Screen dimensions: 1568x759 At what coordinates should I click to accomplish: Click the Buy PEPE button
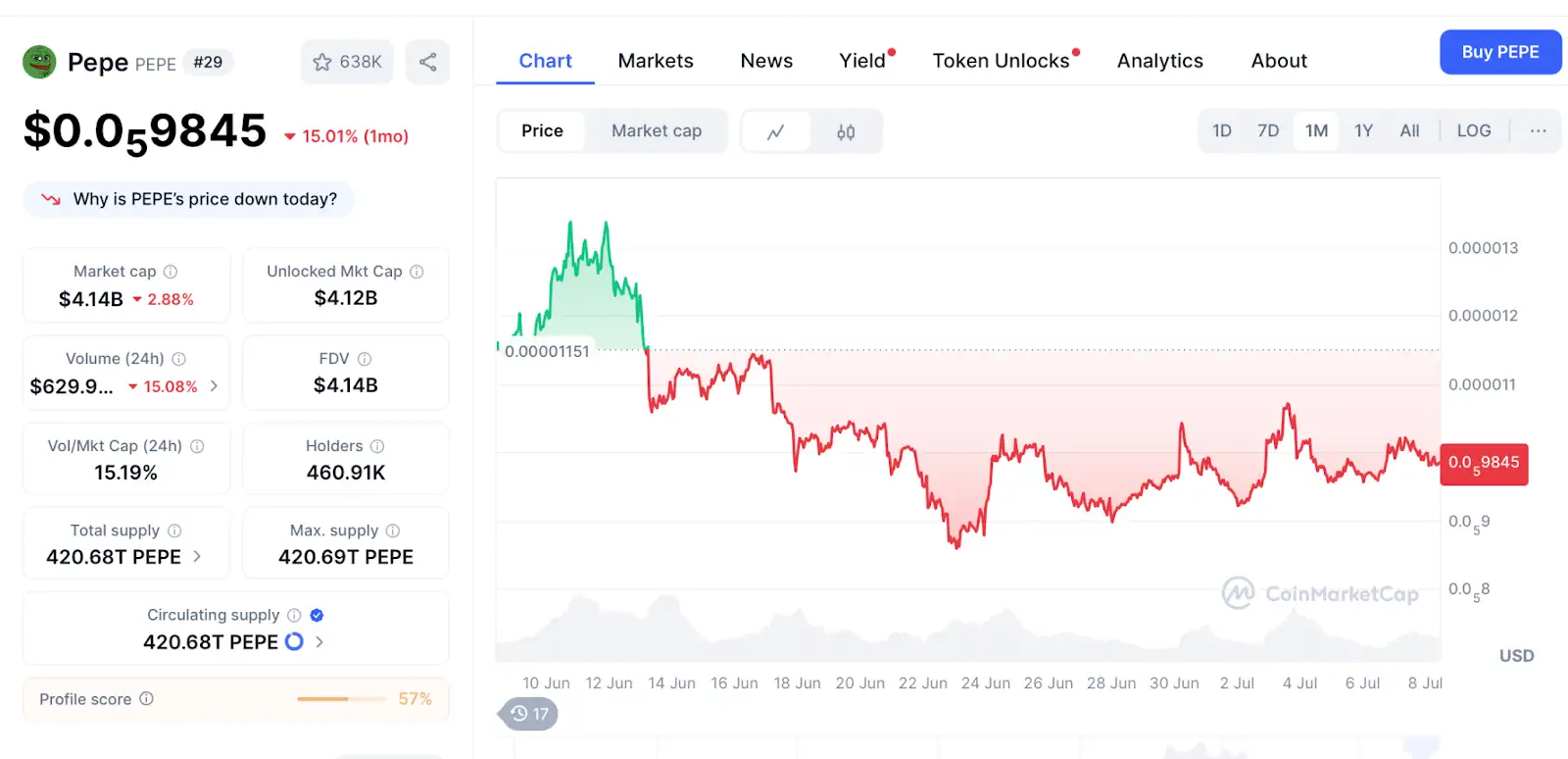coord(1499,52)
